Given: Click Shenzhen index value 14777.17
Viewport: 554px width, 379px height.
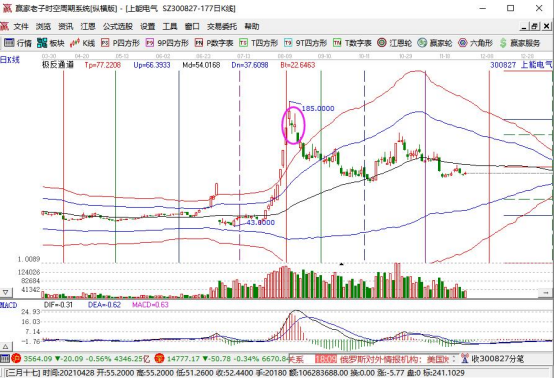Looking at the screenshot, I should point(183,359).
